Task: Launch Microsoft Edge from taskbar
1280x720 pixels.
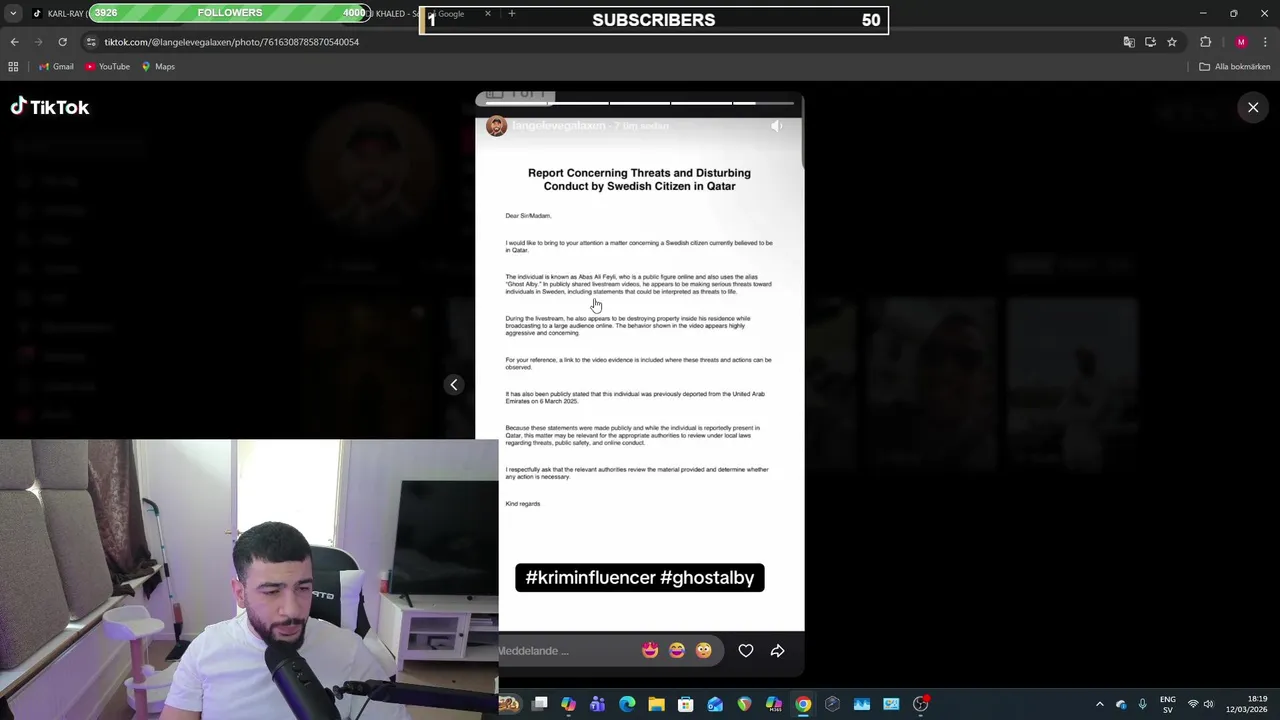Action: [x=627, y=704]
